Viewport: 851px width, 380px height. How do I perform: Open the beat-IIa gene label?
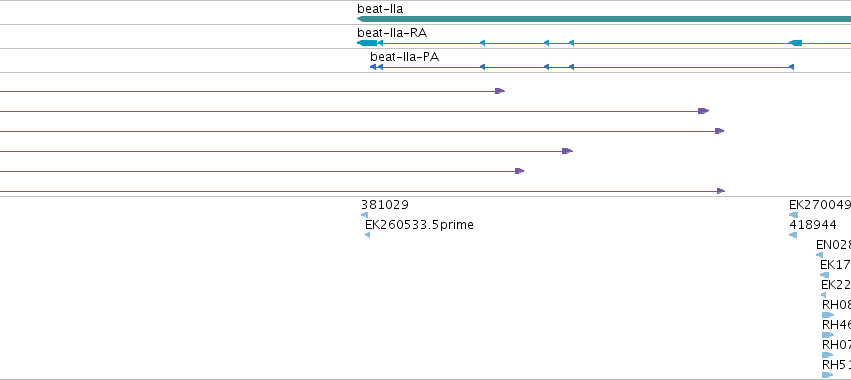click(380, 9)
